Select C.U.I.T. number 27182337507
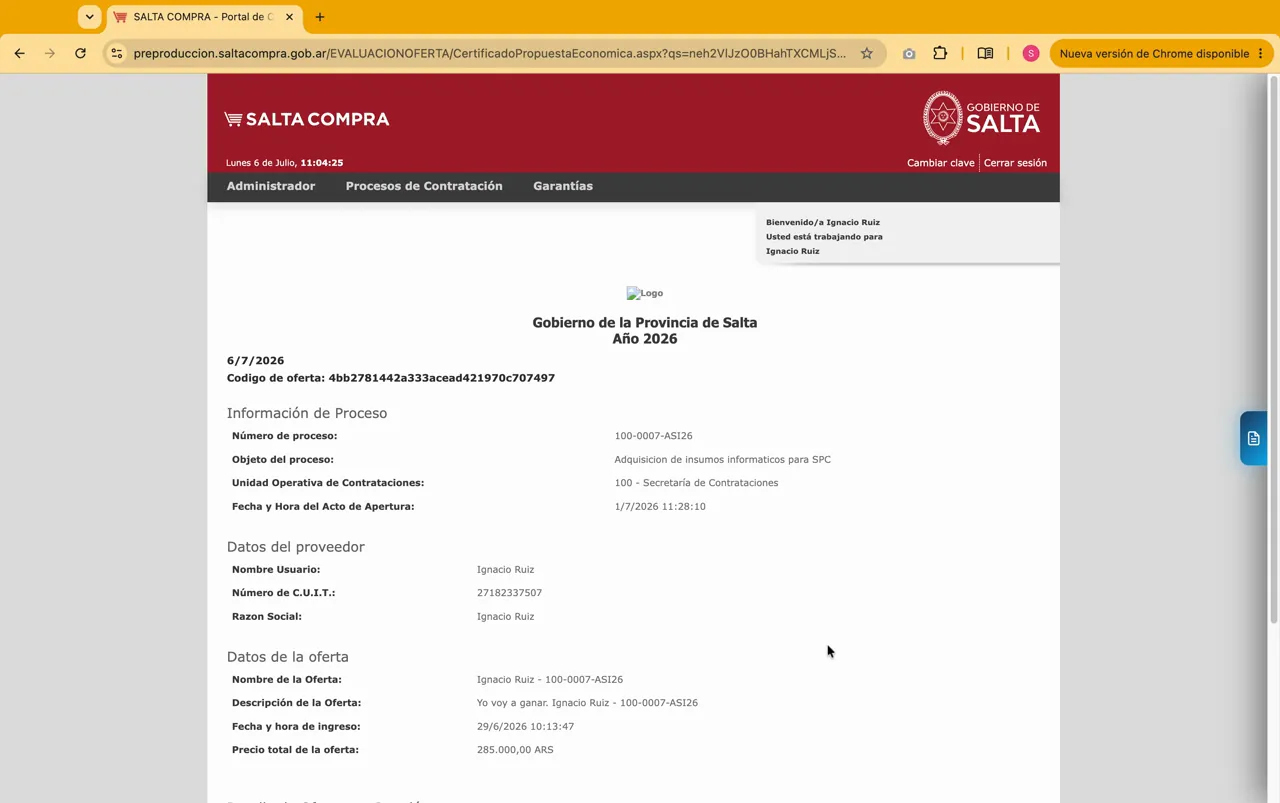The width and height of the screenshot is (1280, 803). 509,593
